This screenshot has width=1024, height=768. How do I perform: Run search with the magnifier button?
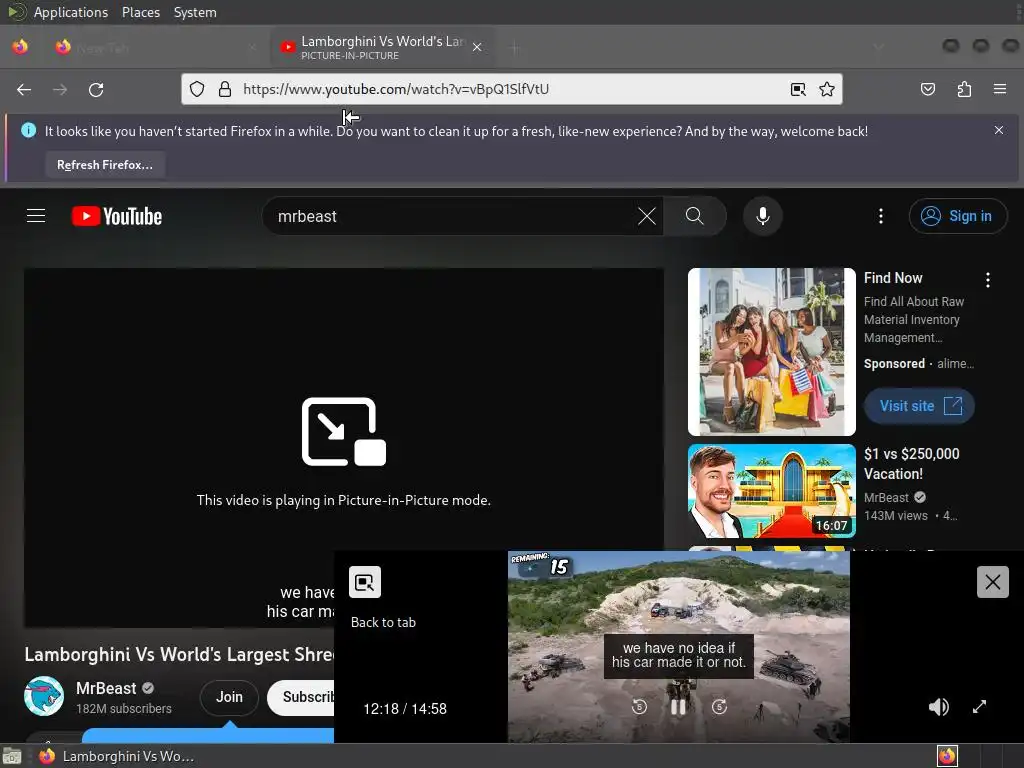click(695, 216)
